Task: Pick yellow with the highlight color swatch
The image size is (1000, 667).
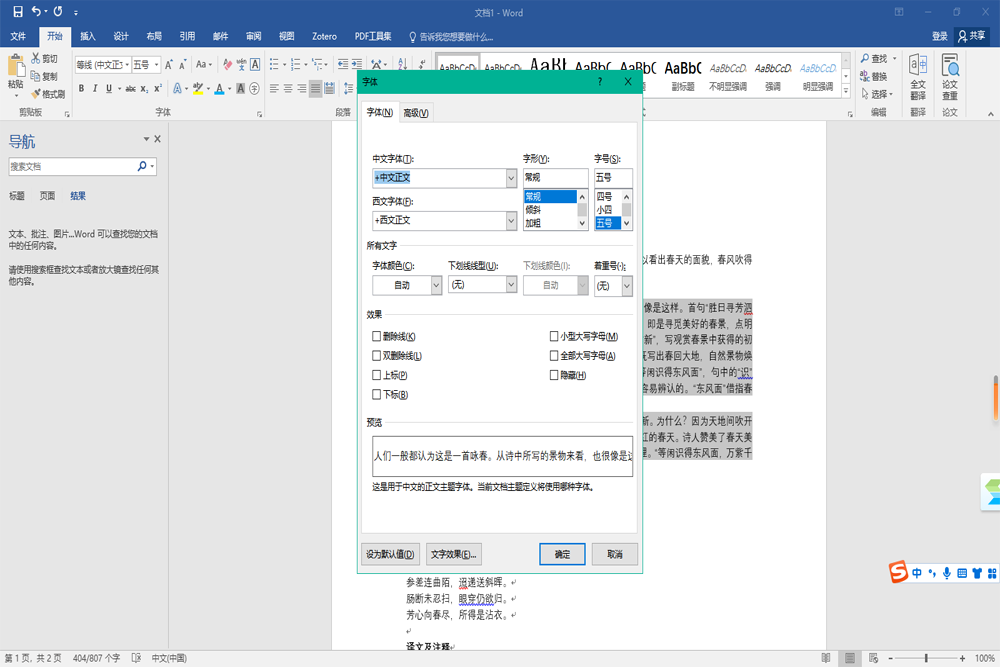Action: (x=197, y=88)
